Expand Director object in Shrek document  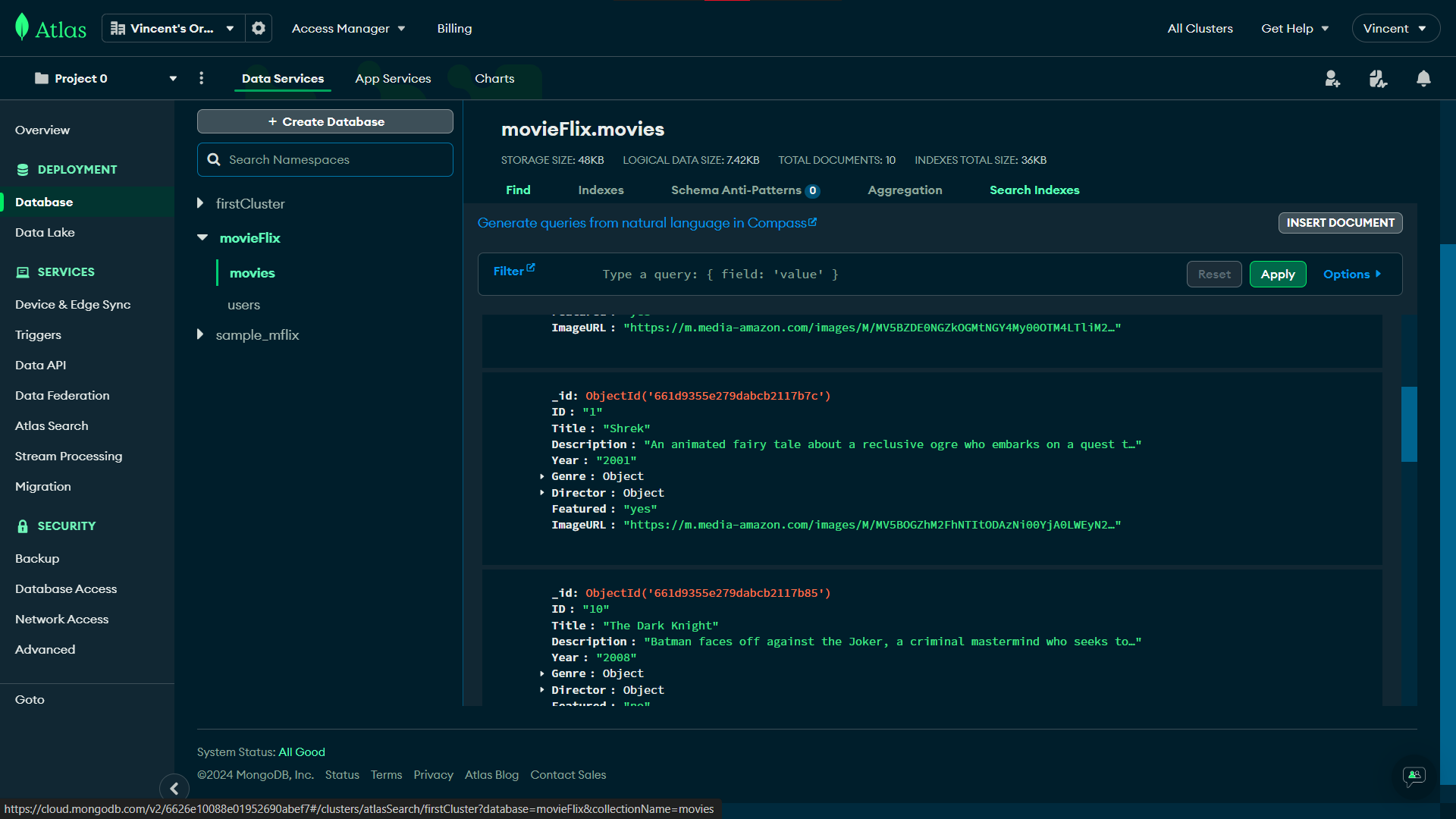(542, 493)
